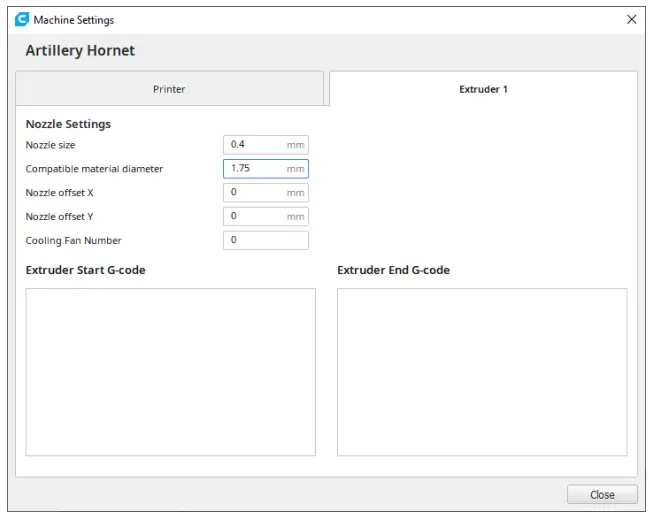The width and height of the screenshot is (649, 519).
Task: Focus the Nozzle offset X field
Action: click(266, 192)
